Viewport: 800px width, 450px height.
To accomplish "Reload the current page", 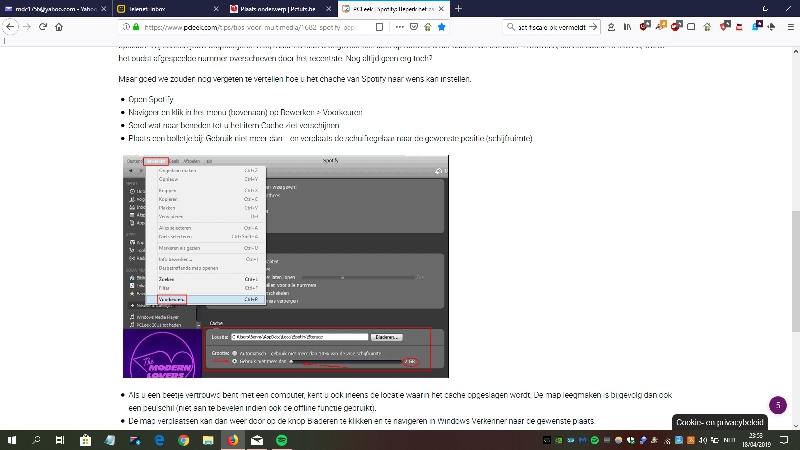I will pyautogui.click(x=43, y=27).
